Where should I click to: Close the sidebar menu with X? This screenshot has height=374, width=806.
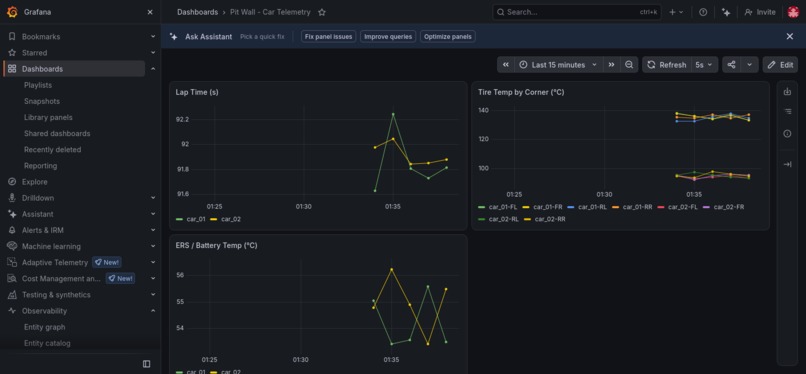pyautogui.click(x=150, y=12)
